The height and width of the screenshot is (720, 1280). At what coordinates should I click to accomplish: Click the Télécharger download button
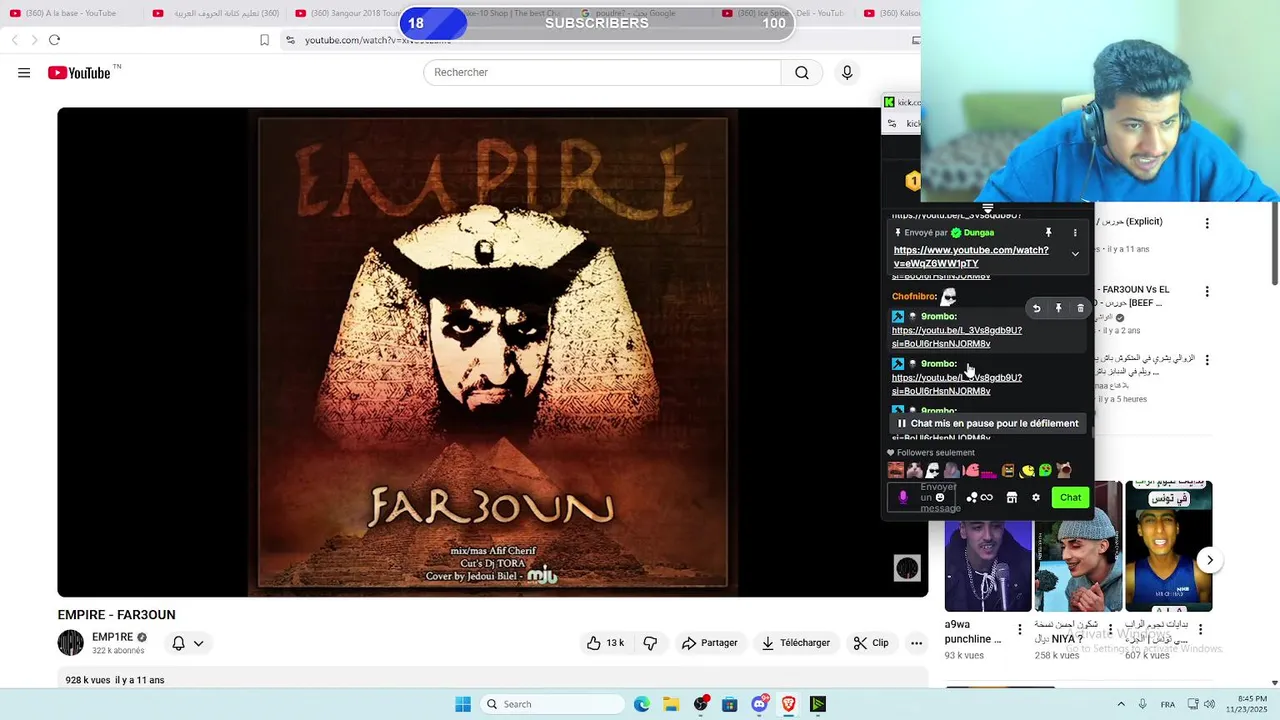tap(796, 643)
